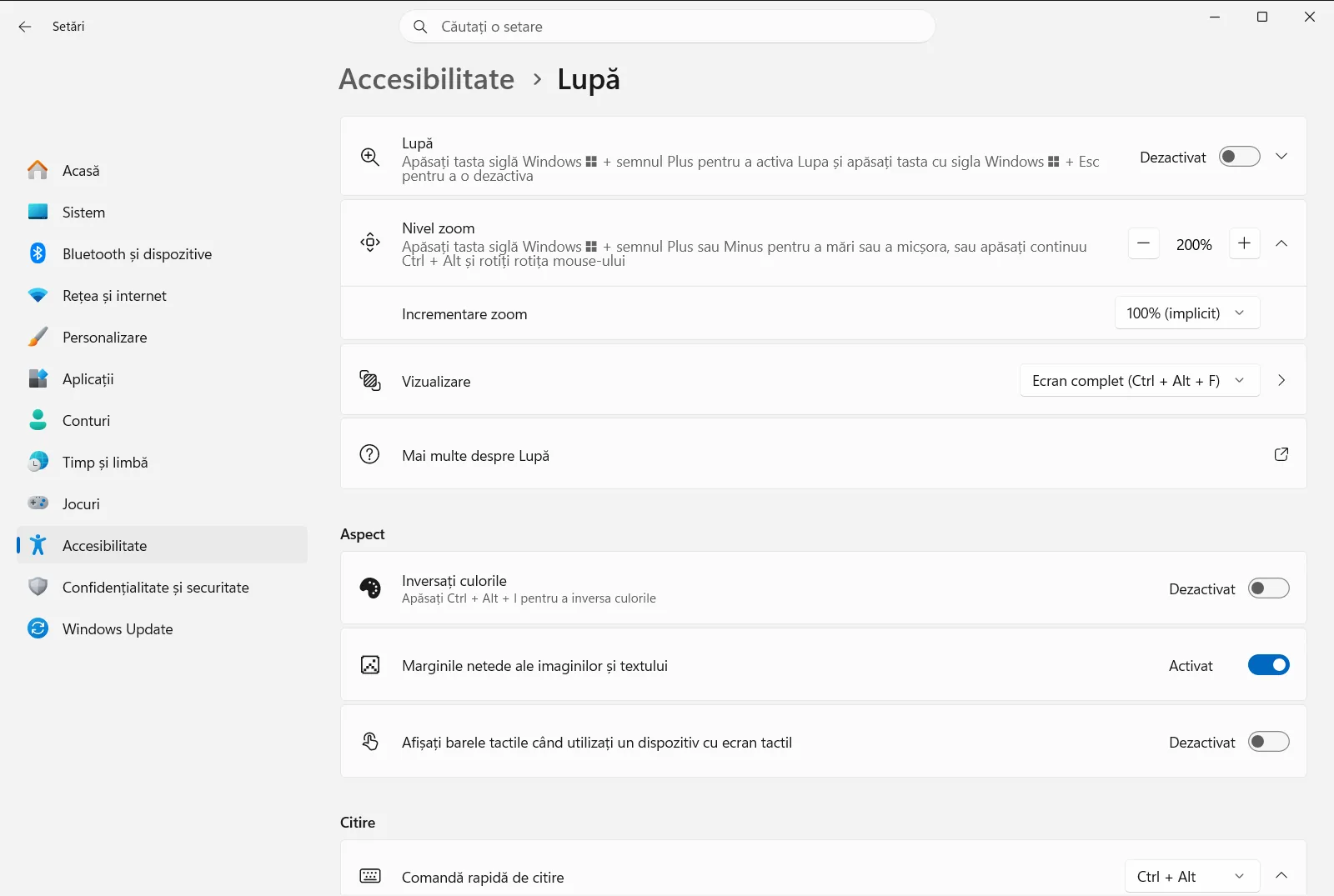Image resolution: width=1334 pixels, height=896 pixels.
Task: Open the Incrementare zoom dropdown
Action: (1187, 313)
